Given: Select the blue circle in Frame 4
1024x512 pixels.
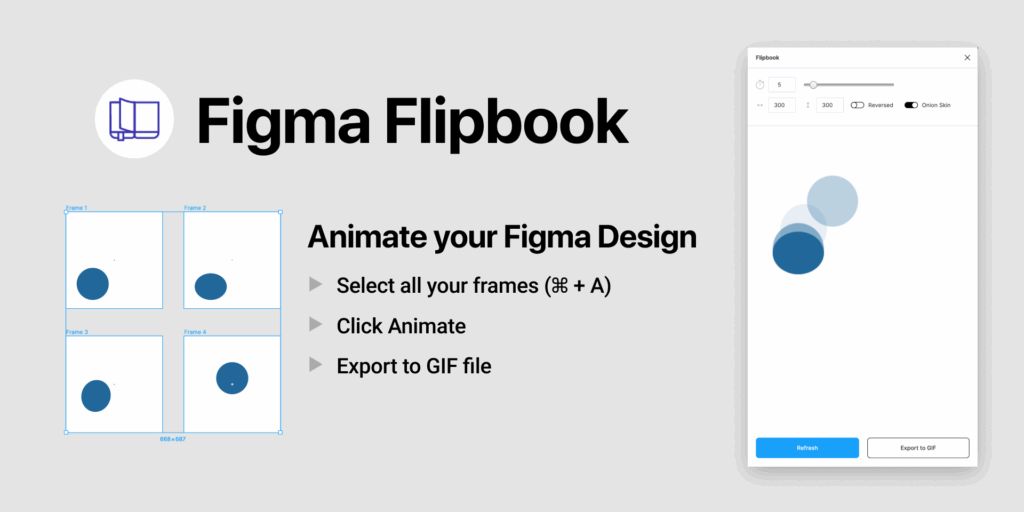Looking at the screenshot, I should (x=232, y=378).
